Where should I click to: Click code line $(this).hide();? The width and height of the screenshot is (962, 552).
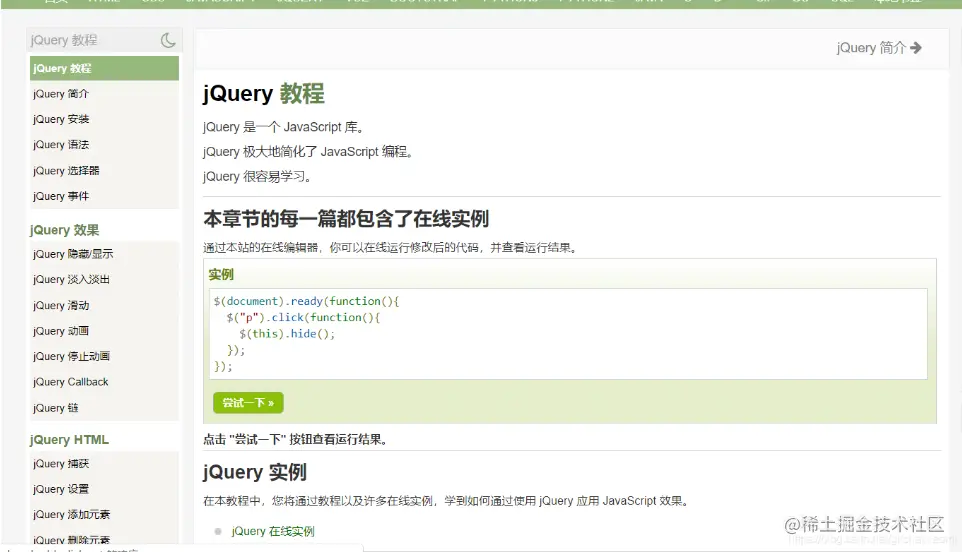[x=287, y=334]
